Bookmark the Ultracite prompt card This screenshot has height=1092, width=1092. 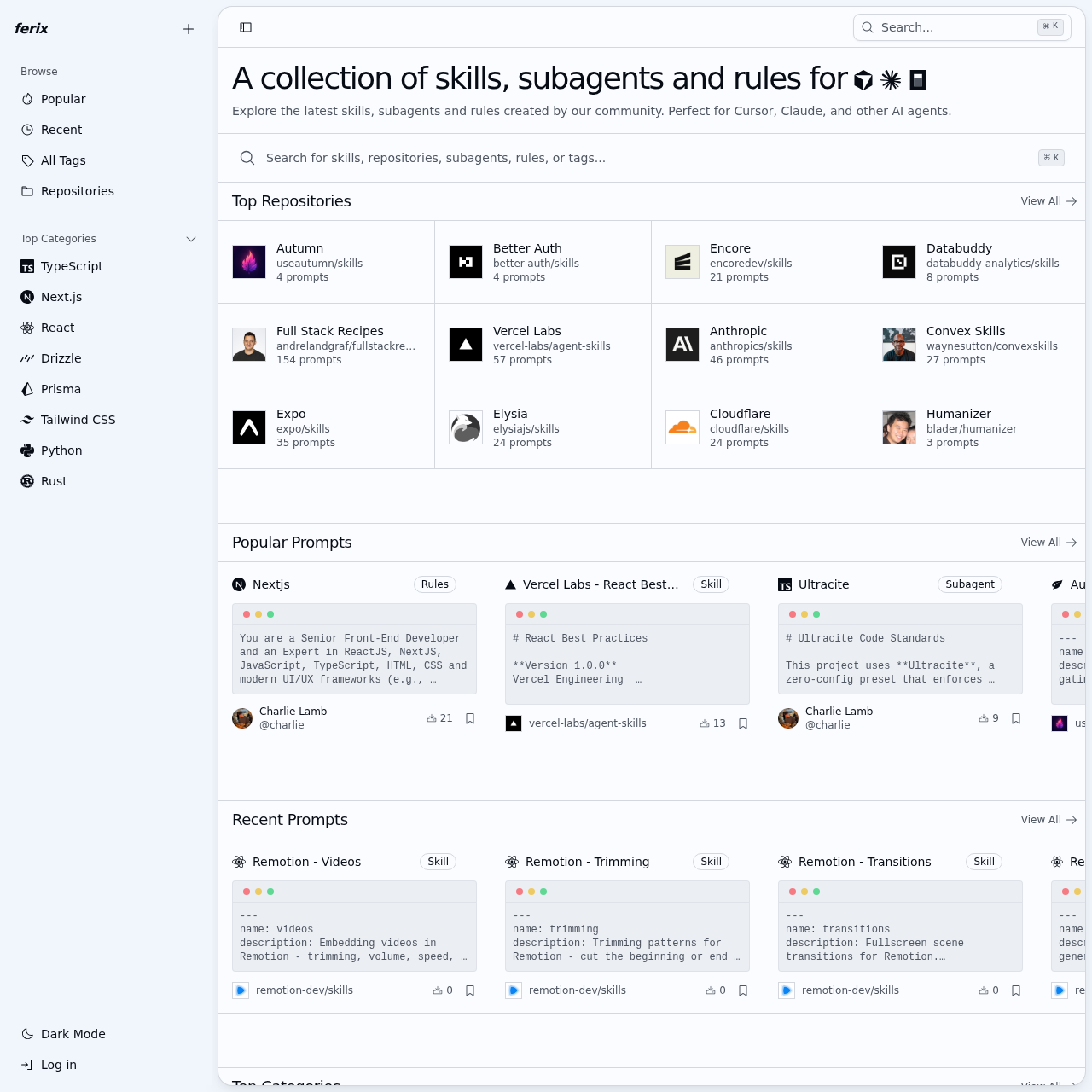[x=1016, y=718]
